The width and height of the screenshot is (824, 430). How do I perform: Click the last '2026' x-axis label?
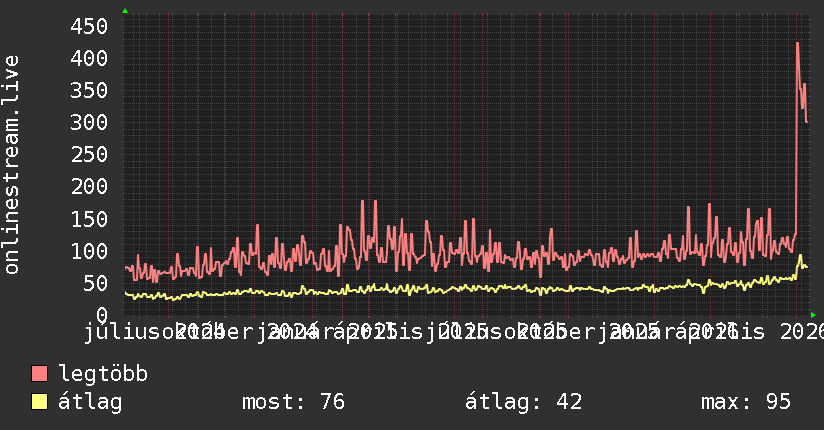(x=801, y=332)
